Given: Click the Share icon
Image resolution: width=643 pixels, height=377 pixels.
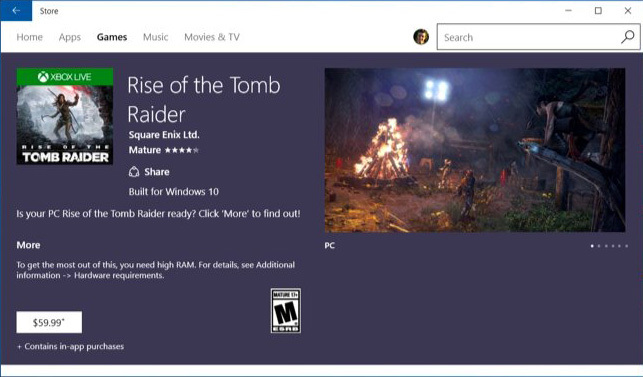Looking at the screenshot, I should pos(134,171).
